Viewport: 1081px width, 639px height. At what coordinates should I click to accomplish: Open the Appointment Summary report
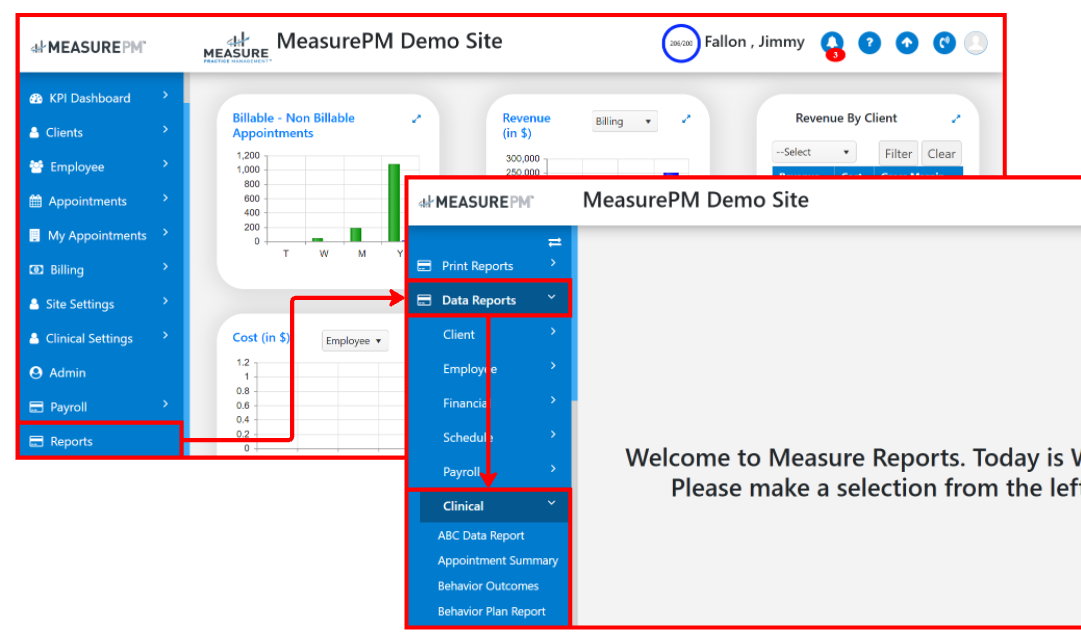pos(498,561)
